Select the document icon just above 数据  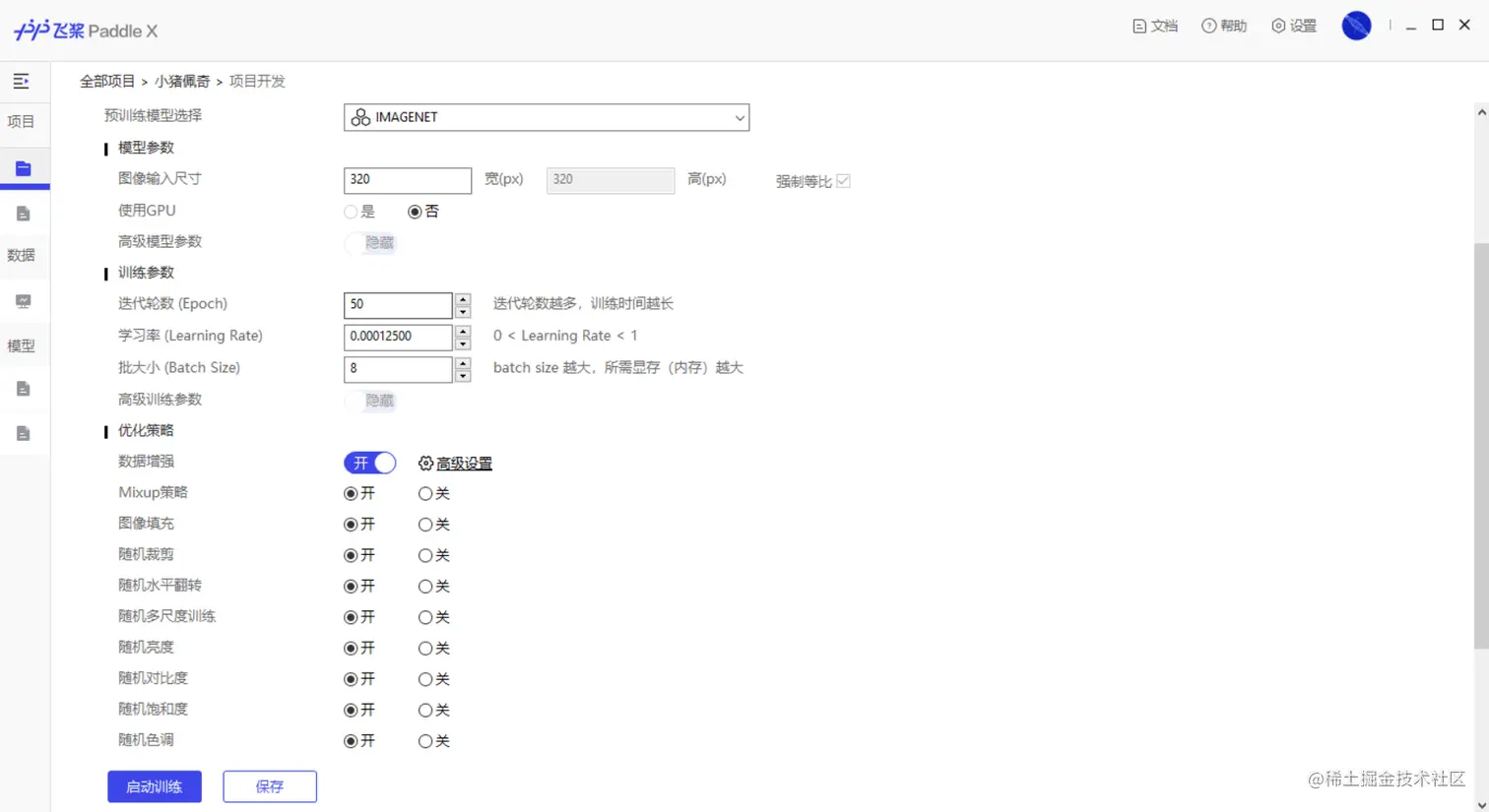(24, 214)
